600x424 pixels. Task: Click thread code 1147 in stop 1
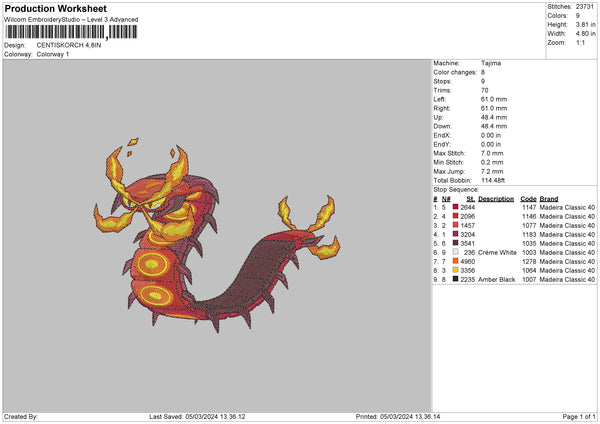point(529,207)
